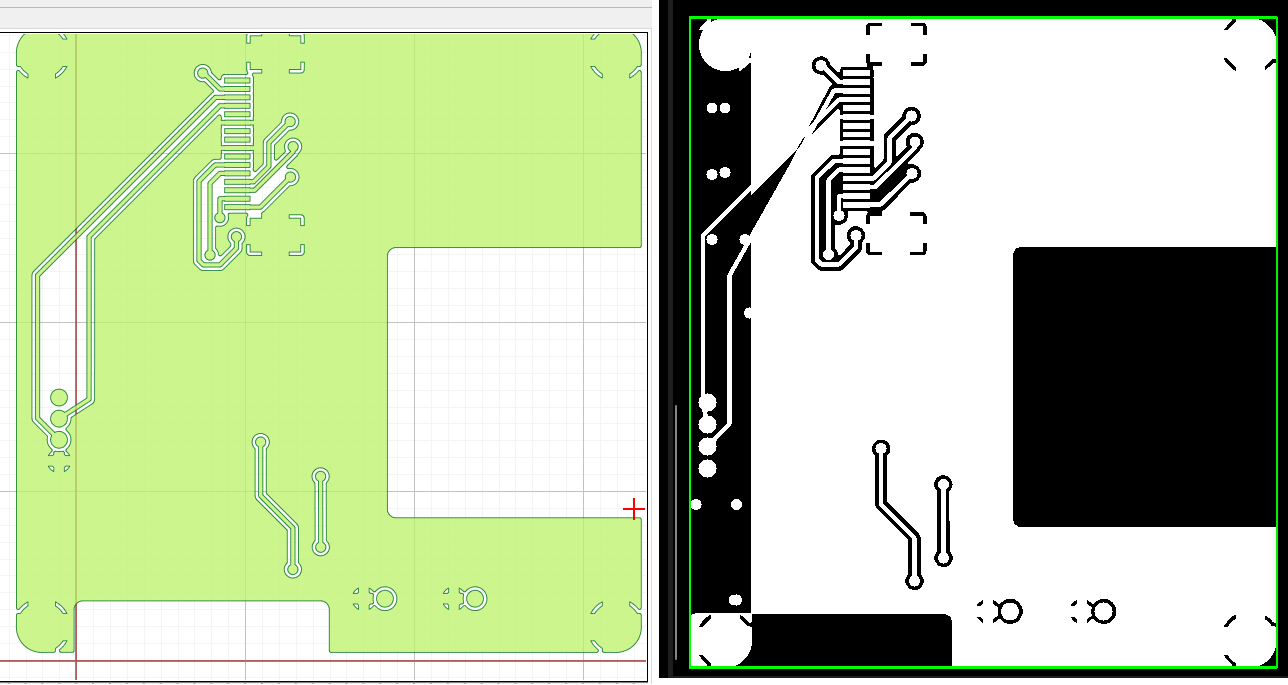Click the bottom via of the diagonal trace in the right image
Image resolution: width=1288 pixels, height=685 pixels.
pyautogui.click(x=914, y=580)
